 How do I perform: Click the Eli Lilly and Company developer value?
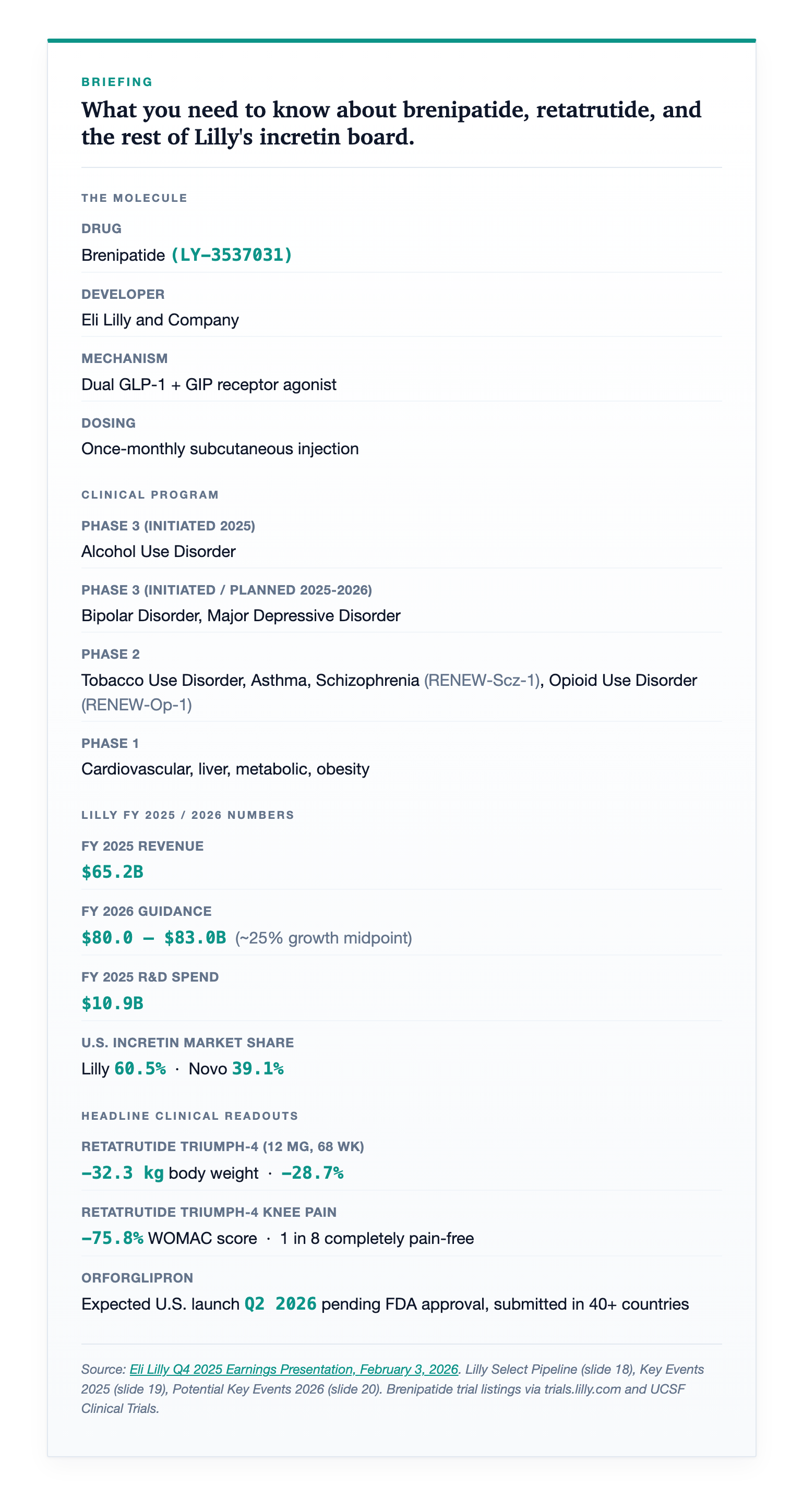coord(160,320)
